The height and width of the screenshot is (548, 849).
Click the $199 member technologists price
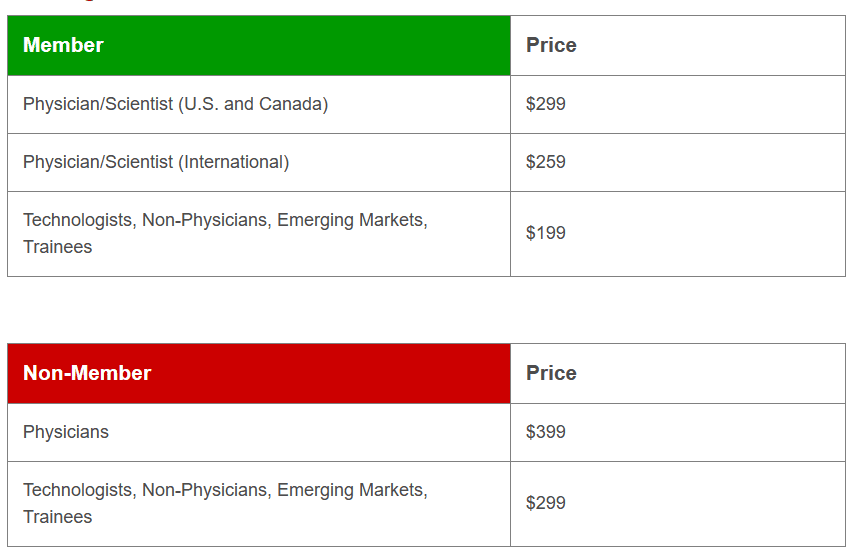pos(546,233)
